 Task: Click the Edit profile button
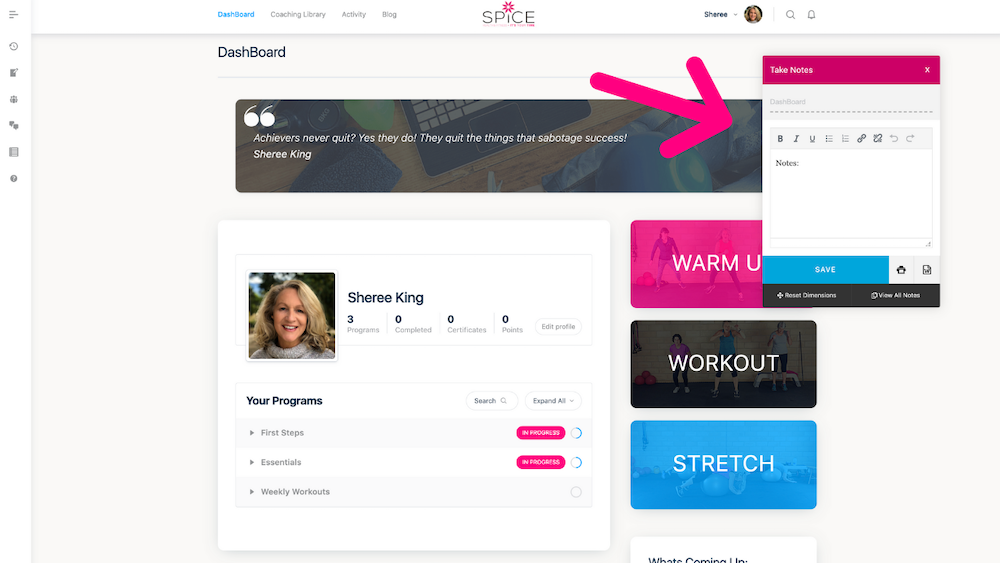558,326
